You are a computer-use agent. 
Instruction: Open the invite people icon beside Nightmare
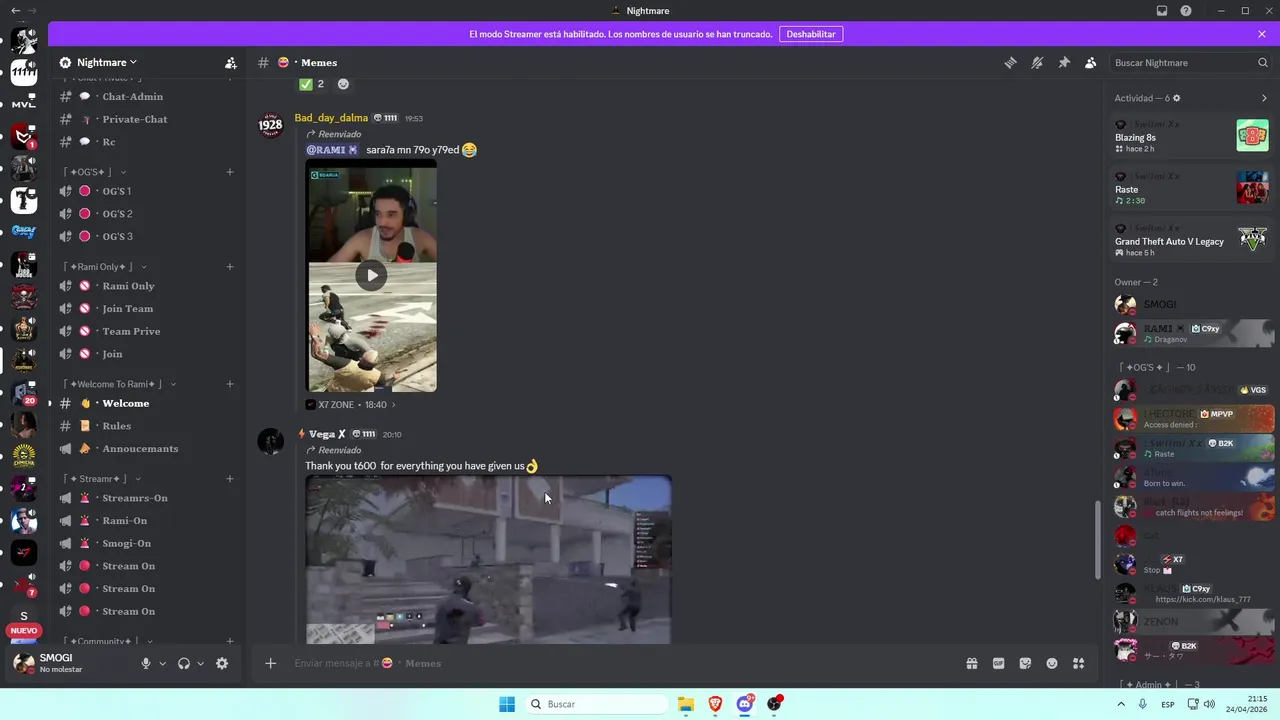pos(230,62)
